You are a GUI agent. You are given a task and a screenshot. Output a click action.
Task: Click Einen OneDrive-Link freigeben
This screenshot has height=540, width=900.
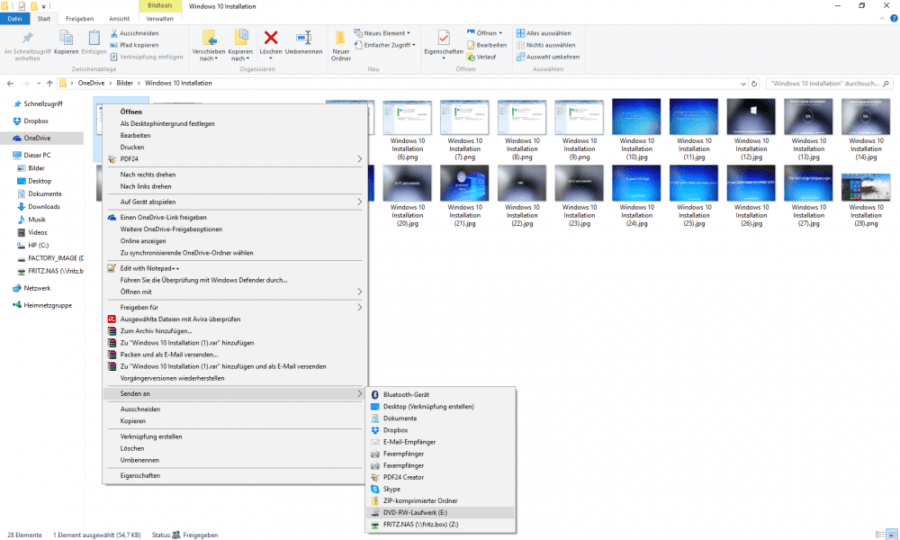pos(234,217)
